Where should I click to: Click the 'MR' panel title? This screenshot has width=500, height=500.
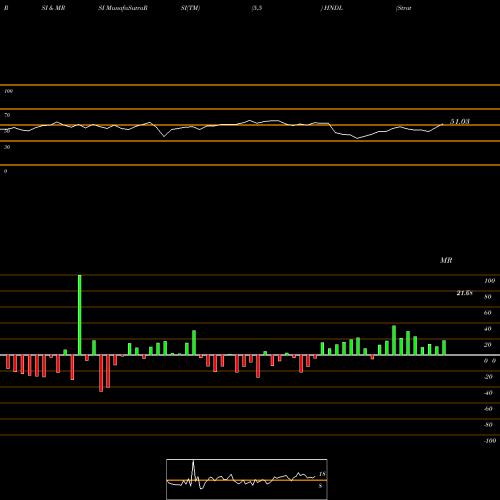pos(446,260)
